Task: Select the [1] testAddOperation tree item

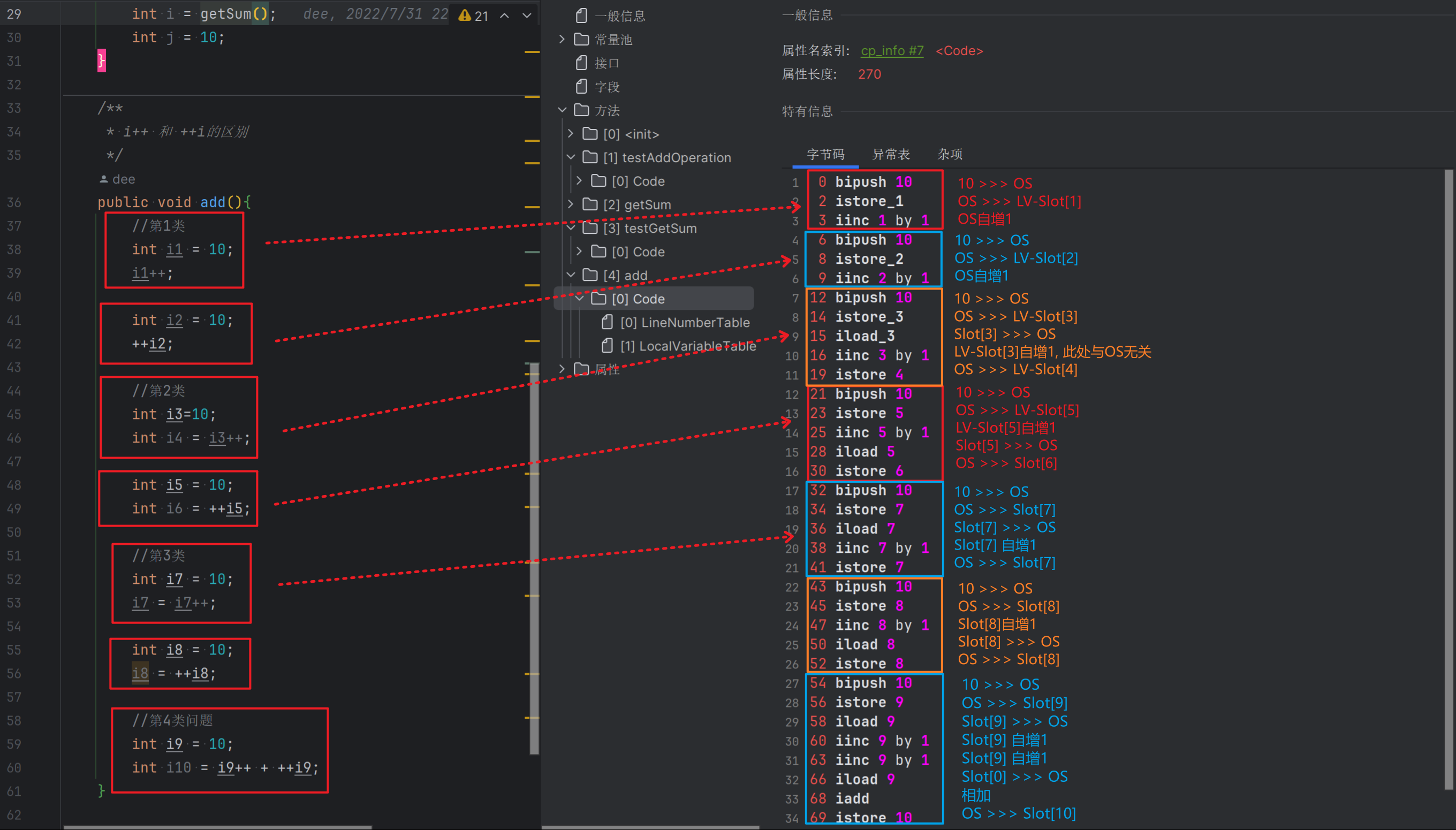Action: [x=667, y=157]
